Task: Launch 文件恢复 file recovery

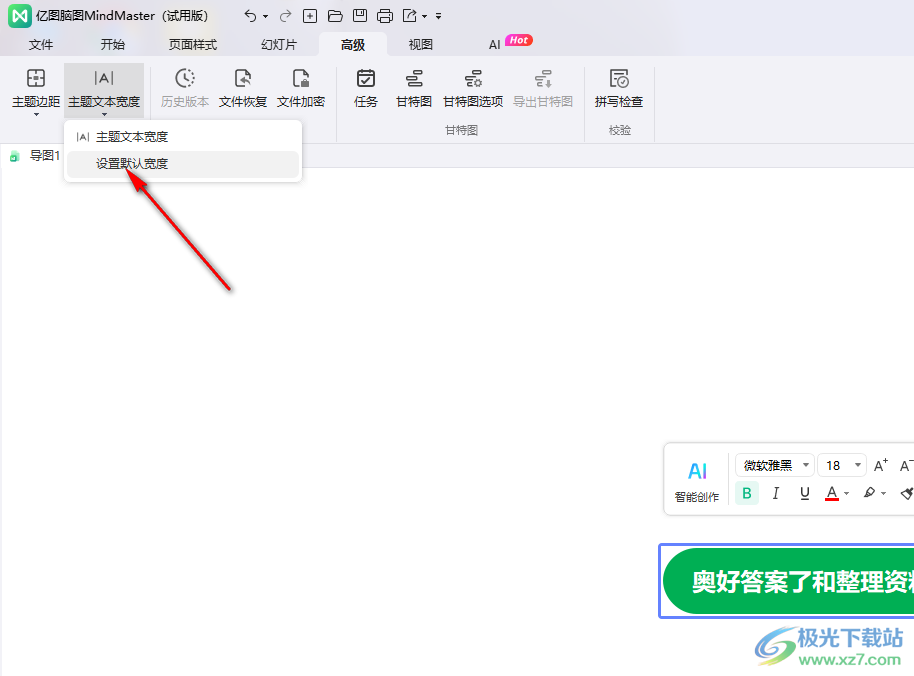Action: 243,89
